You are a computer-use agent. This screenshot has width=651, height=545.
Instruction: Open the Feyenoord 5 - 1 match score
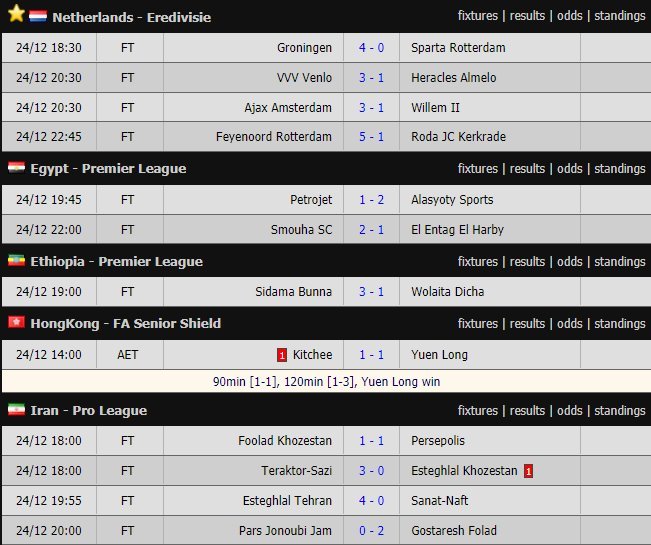[x=377, y=138]
